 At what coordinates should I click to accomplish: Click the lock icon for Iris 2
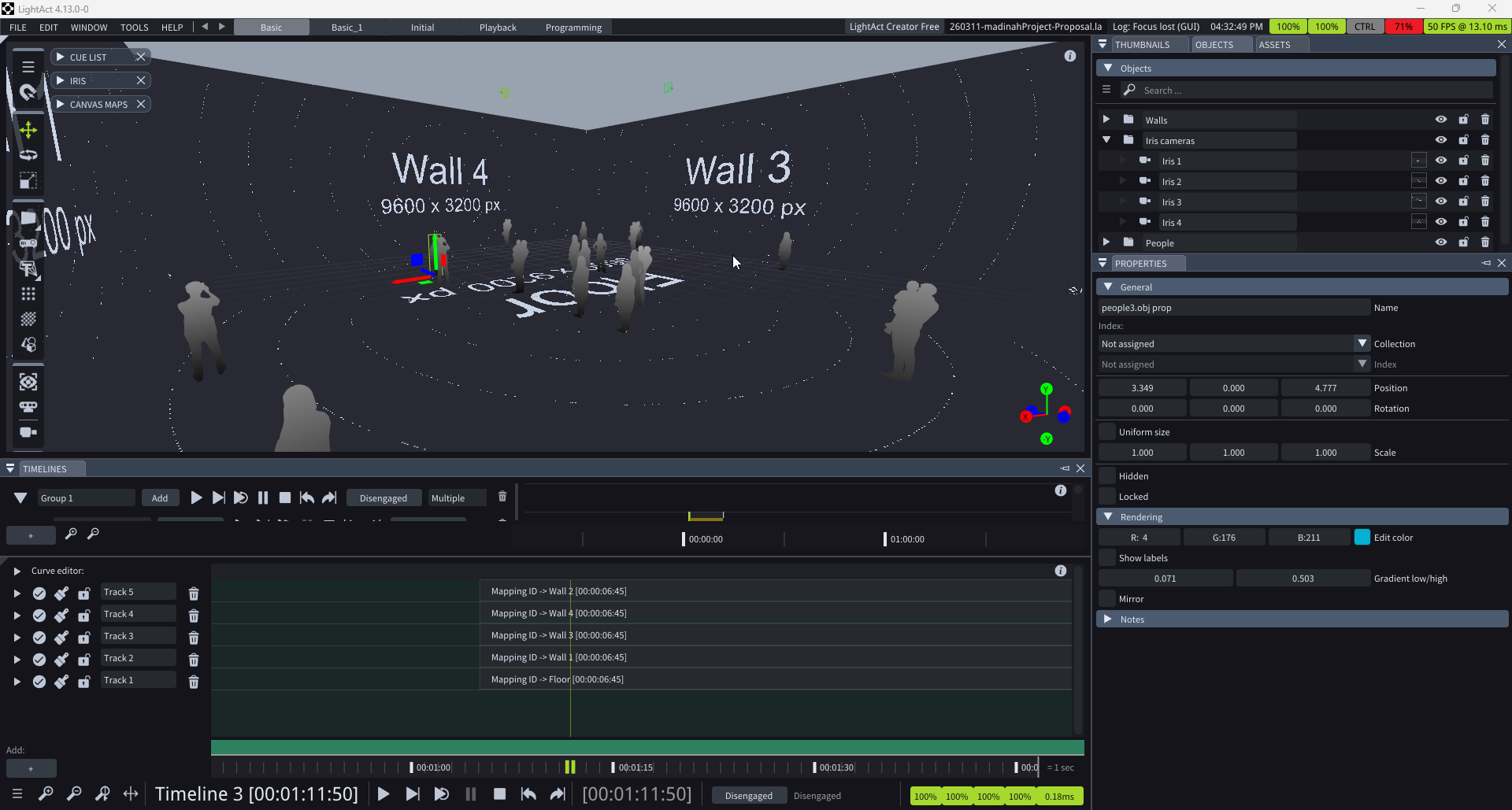tap(1463, 181)
